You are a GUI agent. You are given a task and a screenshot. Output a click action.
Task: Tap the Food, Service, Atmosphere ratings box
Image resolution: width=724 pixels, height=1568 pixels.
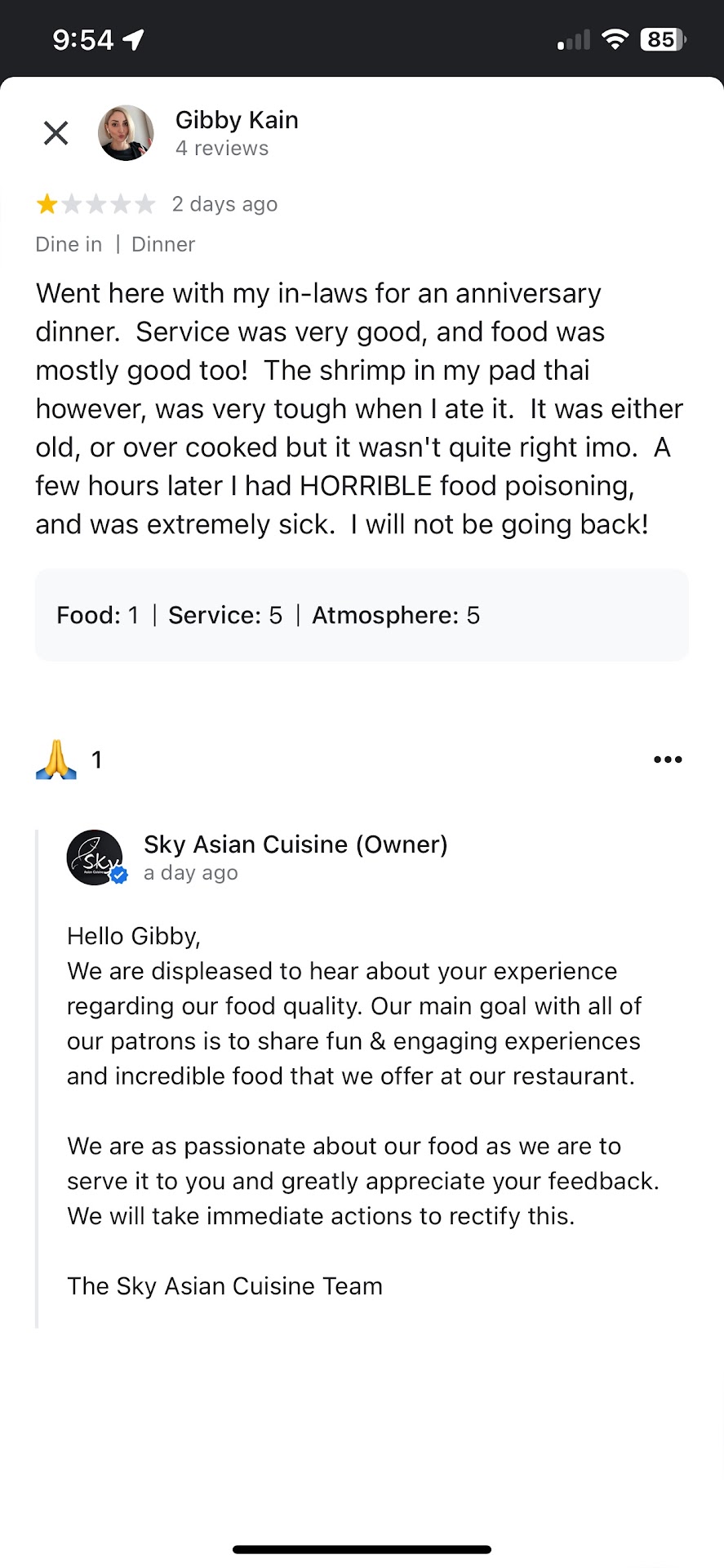pos(362,615)
